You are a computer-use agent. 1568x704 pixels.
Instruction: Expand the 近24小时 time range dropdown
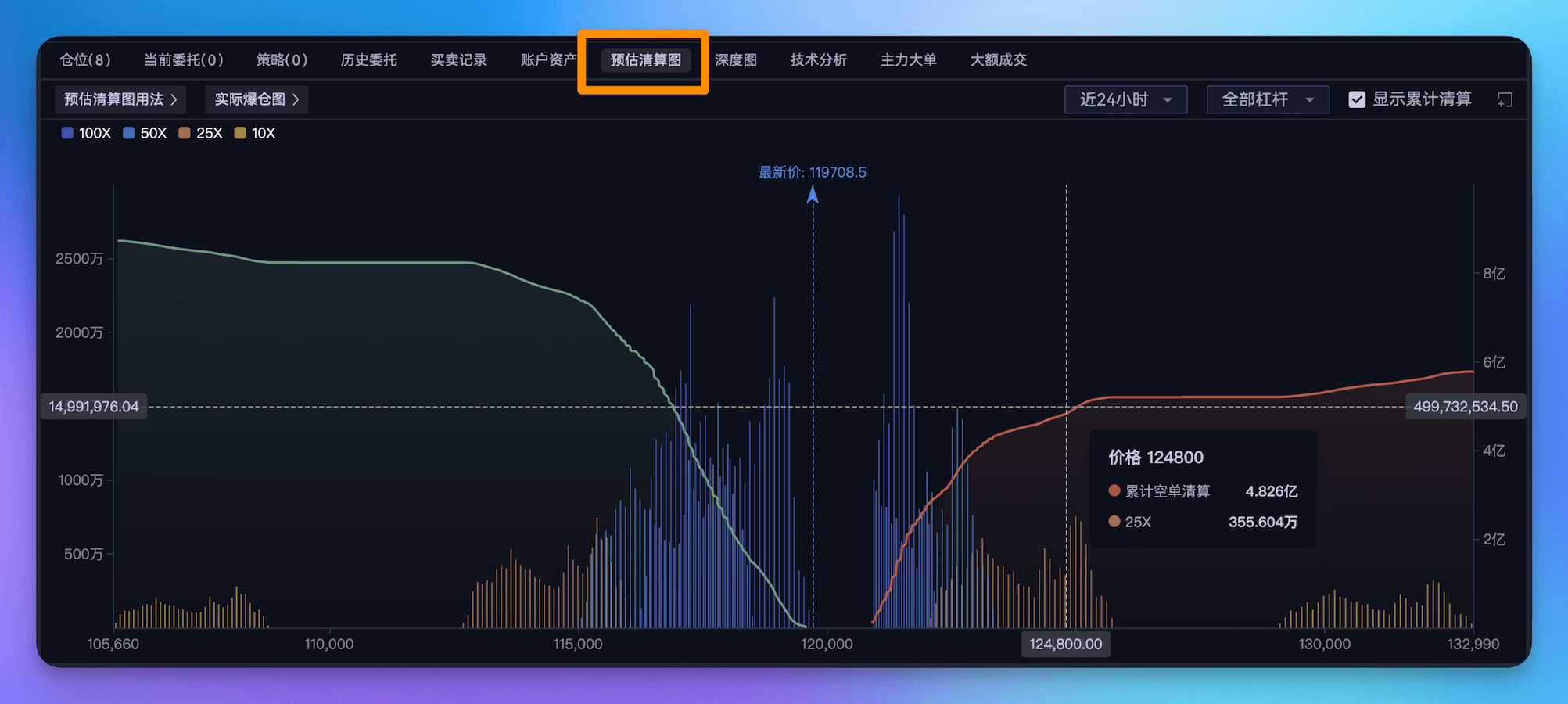point(1126,99)
